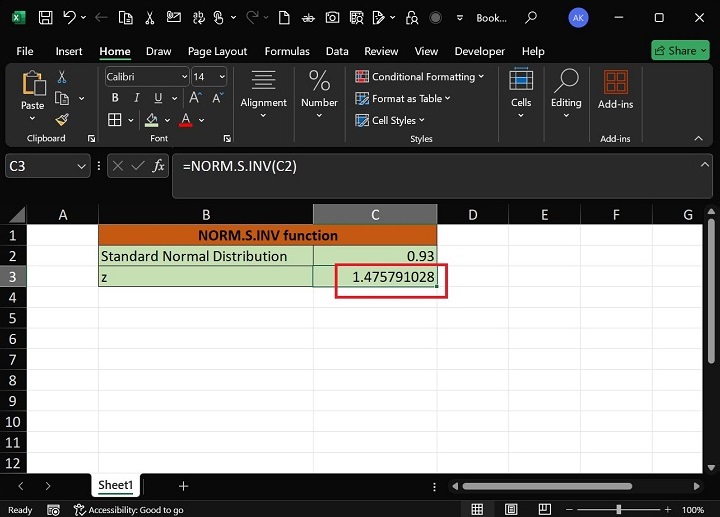Click the Save icon in title bar

tap(46, 17)
